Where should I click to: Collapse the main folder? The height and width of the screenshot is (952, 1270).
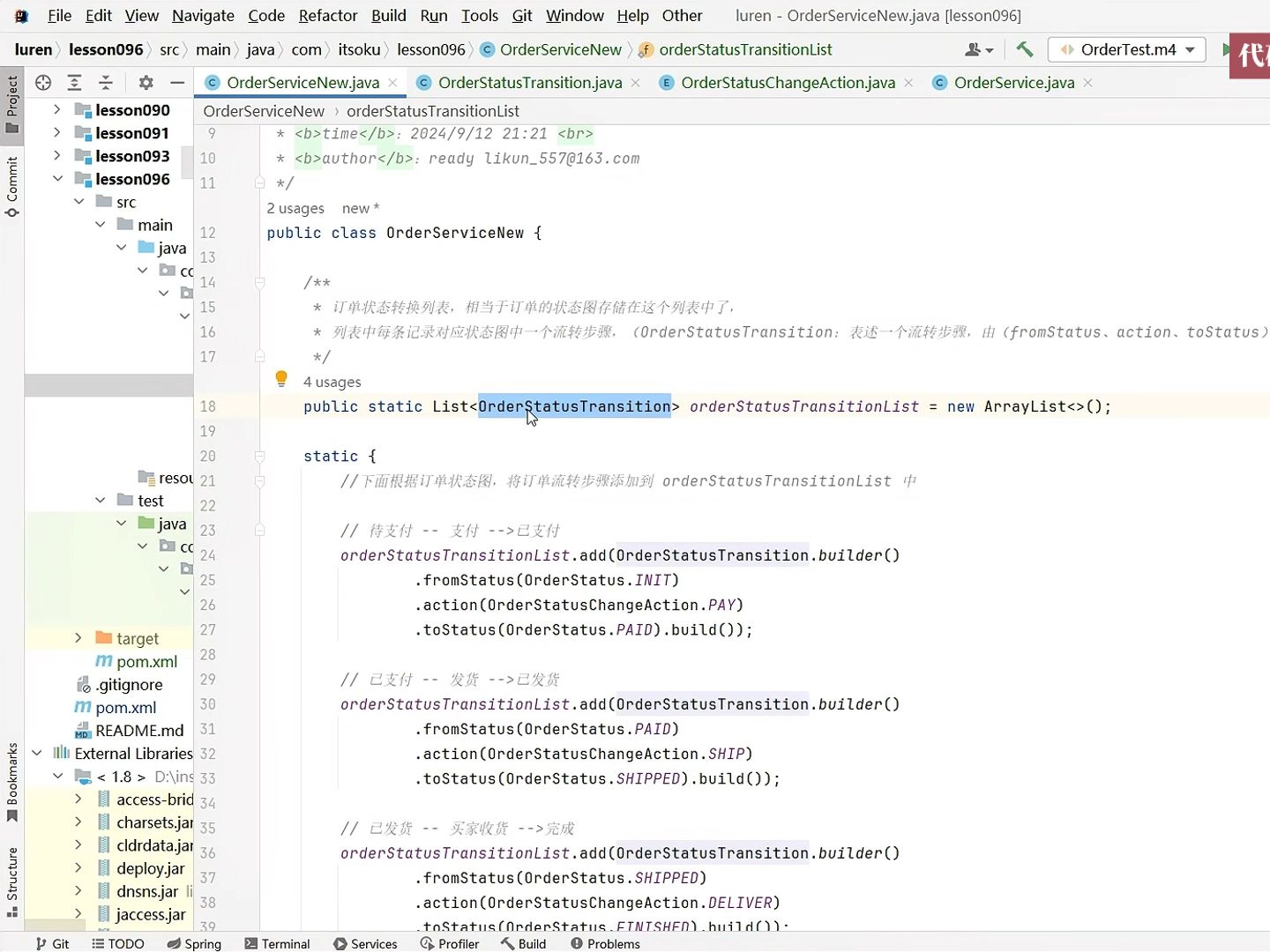[x=100, y=224]
